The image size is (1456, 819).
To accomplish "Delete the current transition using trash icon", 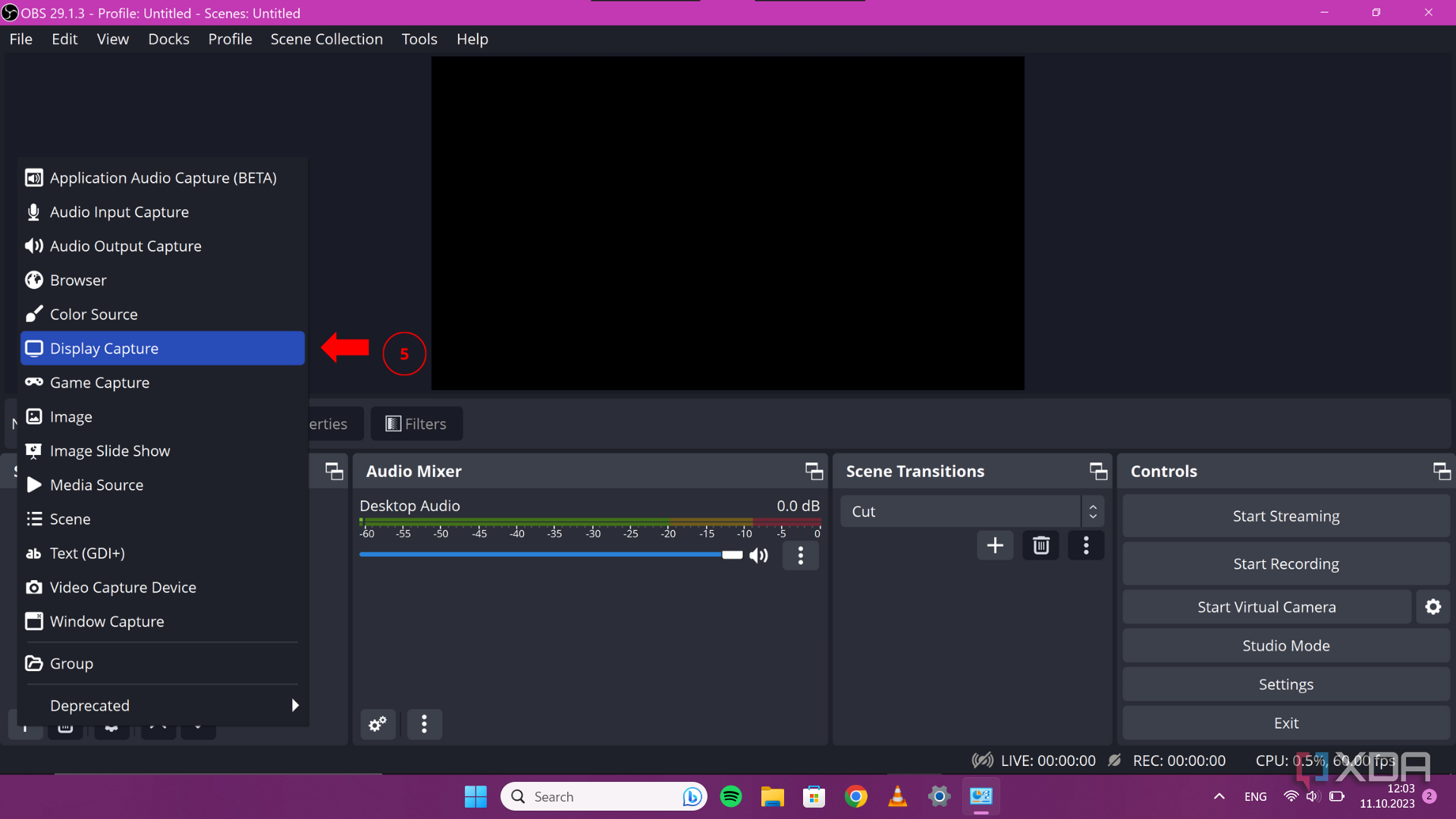I will coord(1040,545).
